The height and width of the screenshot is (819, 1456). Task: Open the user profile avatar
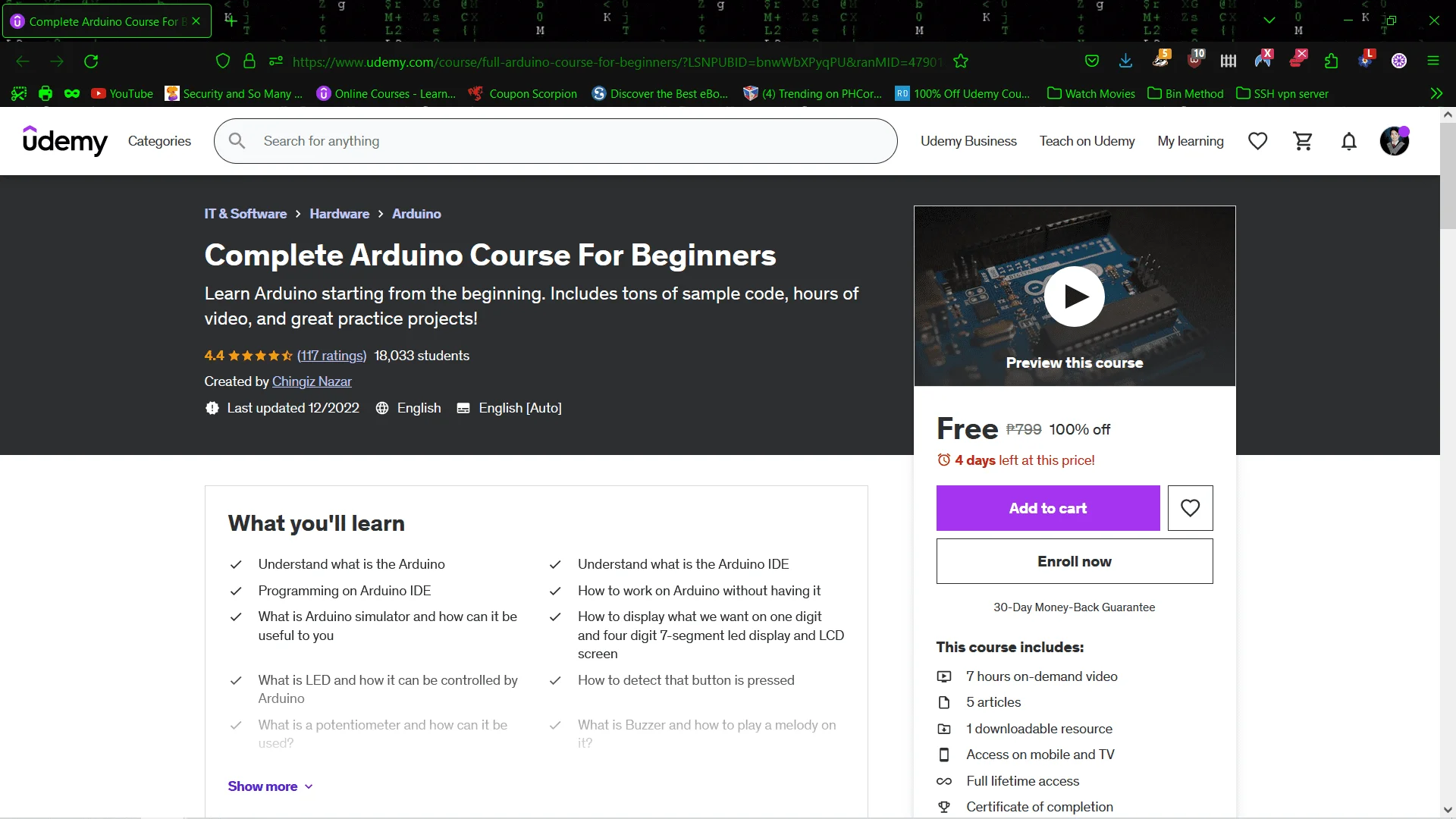[x=1394, y=141]
